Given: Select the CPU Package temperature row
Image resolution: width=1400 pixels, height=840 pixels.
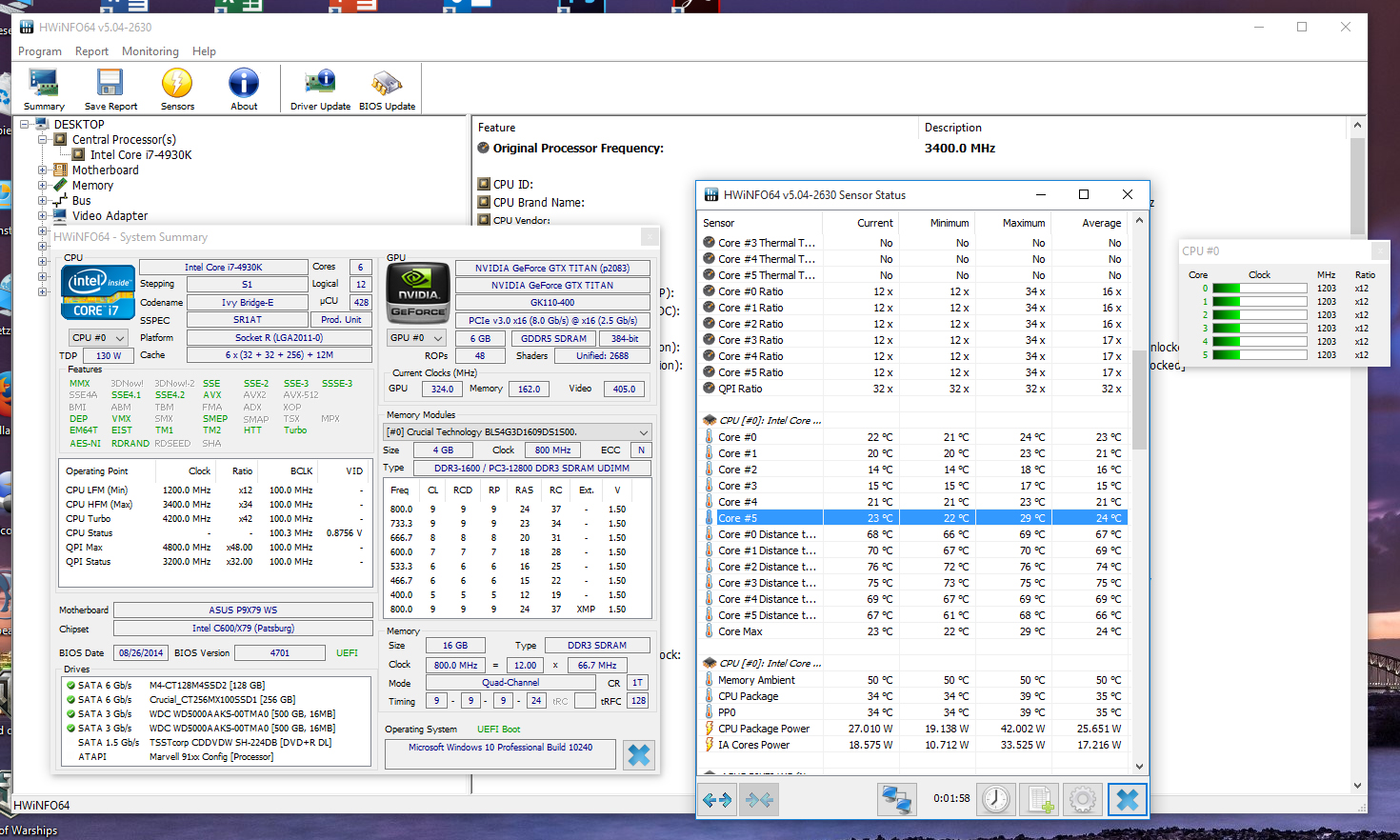Looking at the screenshot, I should (914, 696).
